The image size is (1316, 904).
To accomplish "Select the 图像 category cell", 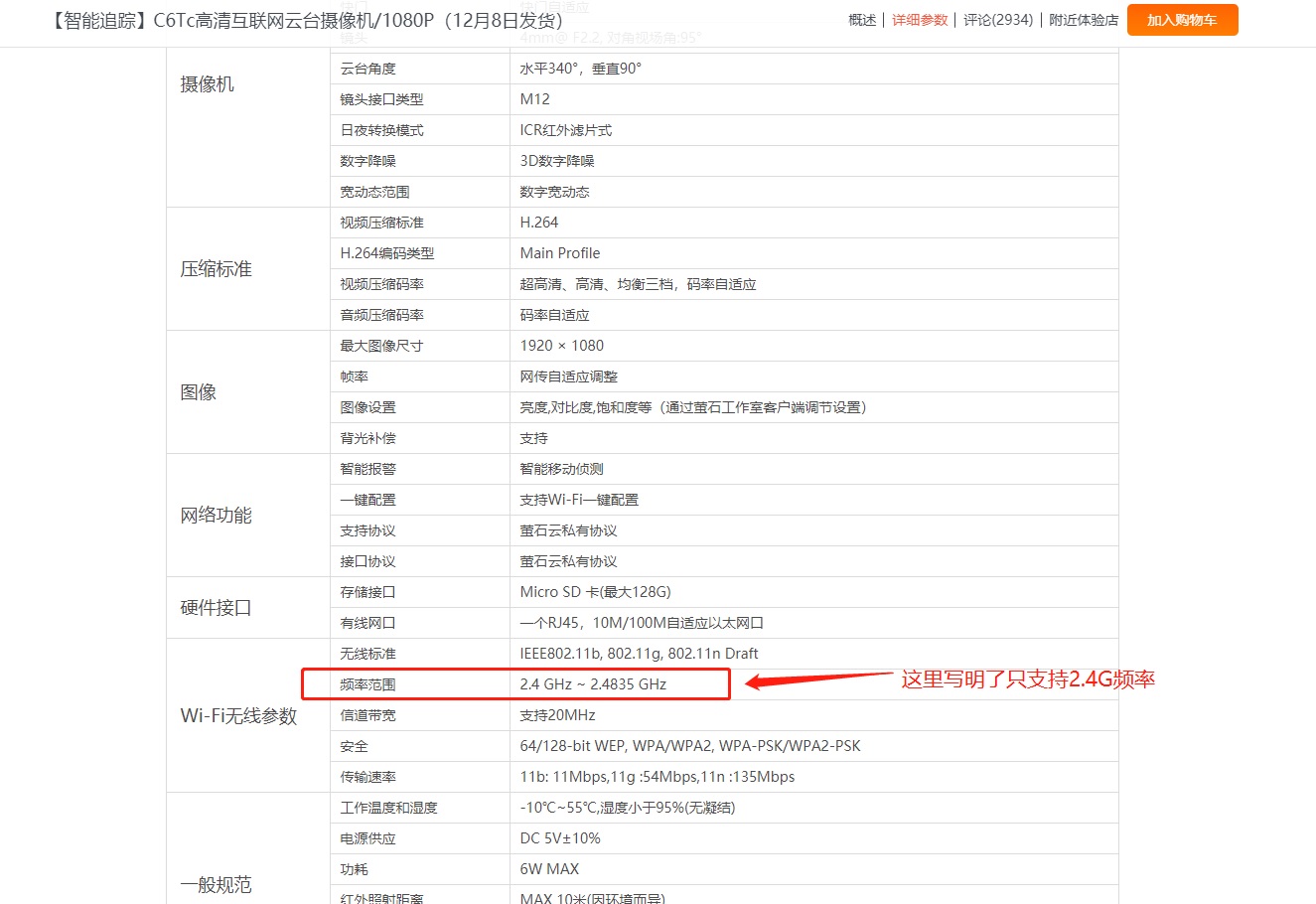I will [200, 391].
